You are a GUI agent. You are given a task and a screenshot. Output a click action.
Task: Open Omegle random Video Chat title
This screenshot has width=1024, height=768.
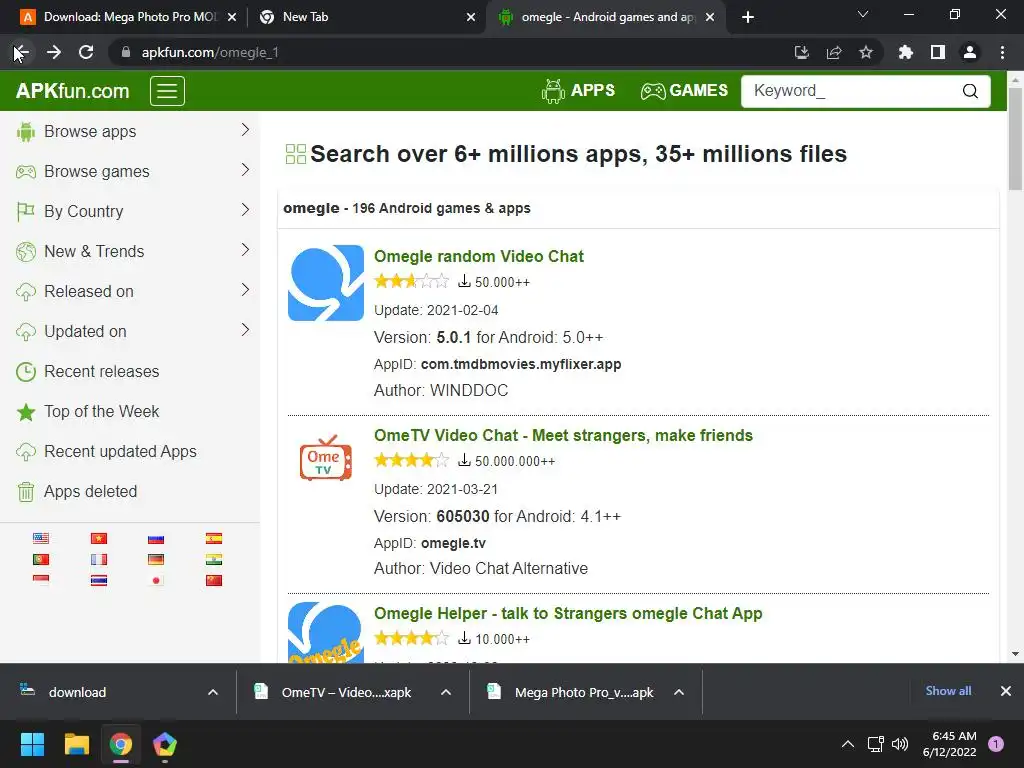(x=479, y=256)
